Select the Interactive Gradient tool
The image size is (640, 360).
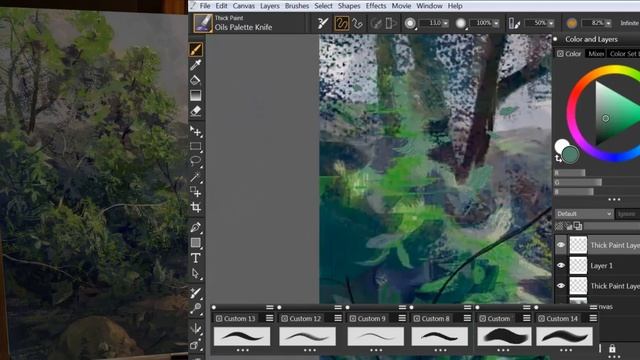pos(196,96)
